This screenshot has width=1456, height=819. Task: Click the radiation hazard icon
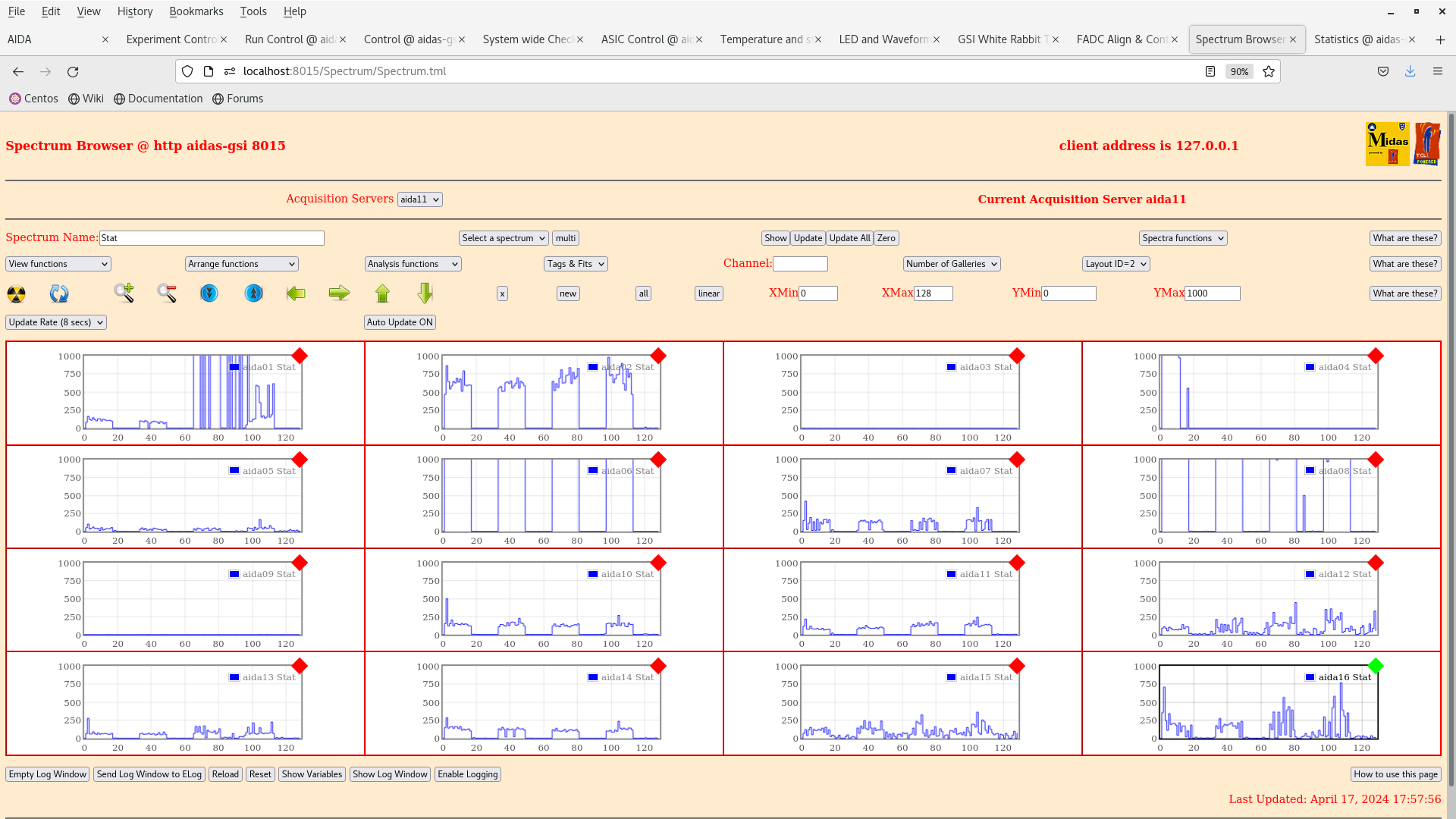click(x=16, y=293)
